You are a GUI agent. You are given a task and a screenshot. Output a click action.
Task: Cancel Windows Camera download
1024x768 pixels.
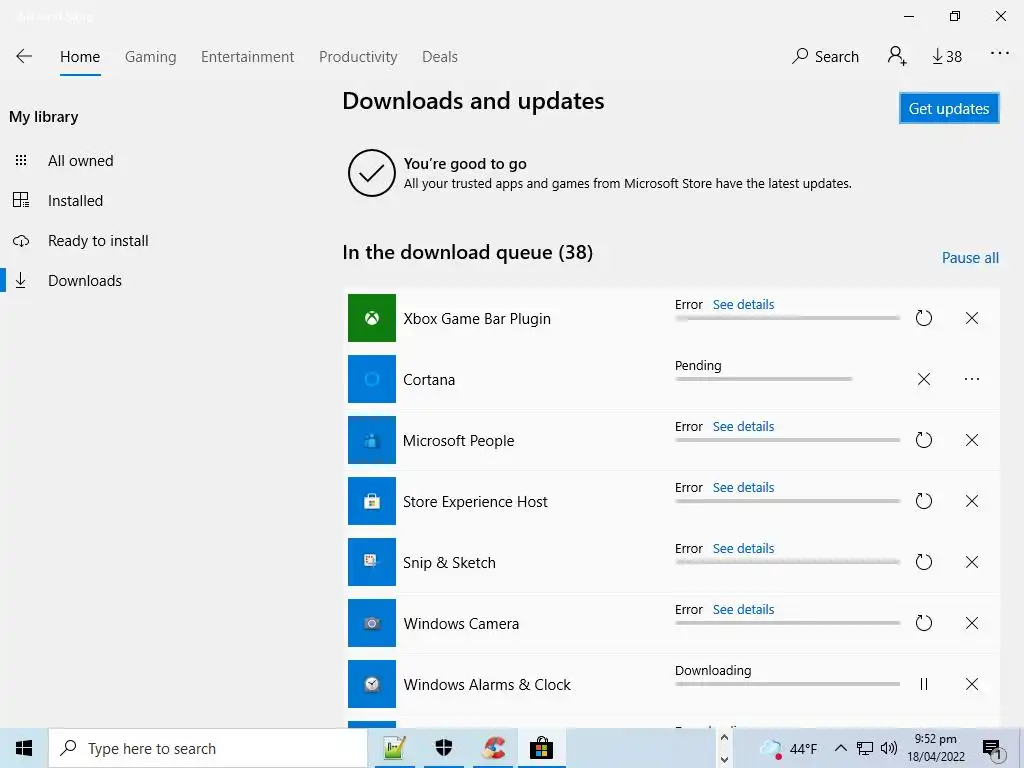[x=972, y=623]
